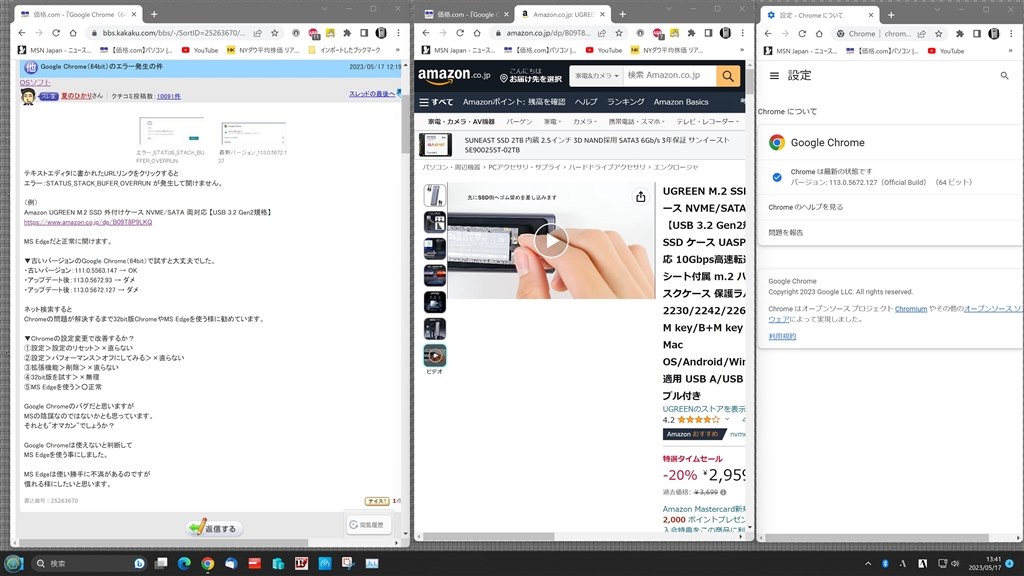
Task: Play the UGREEN product video
Action: click(551, 240)
